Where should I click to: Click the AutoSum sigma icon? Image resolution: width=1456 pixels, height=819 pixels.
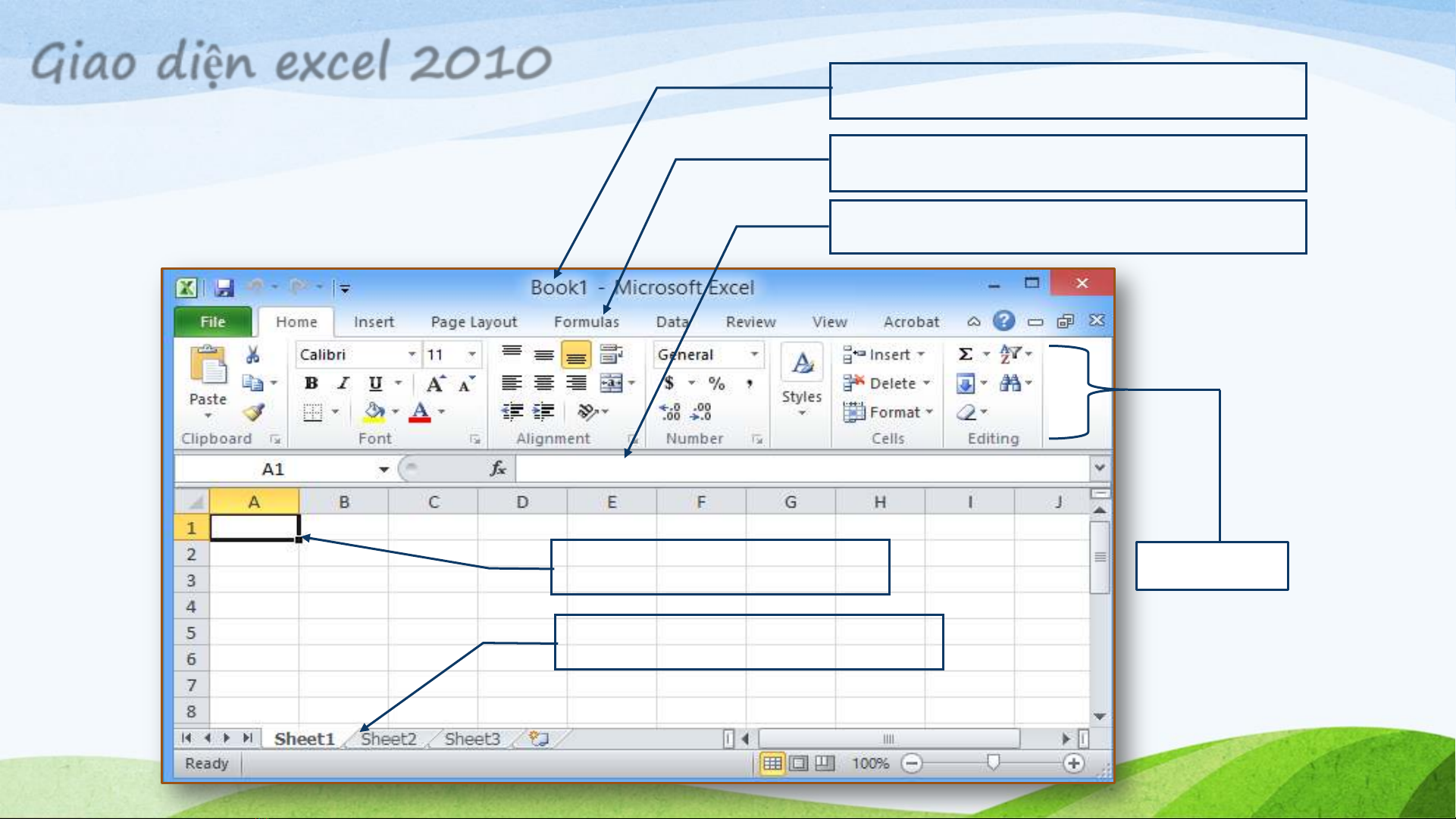pyautogui.click(x=965, y=355)
